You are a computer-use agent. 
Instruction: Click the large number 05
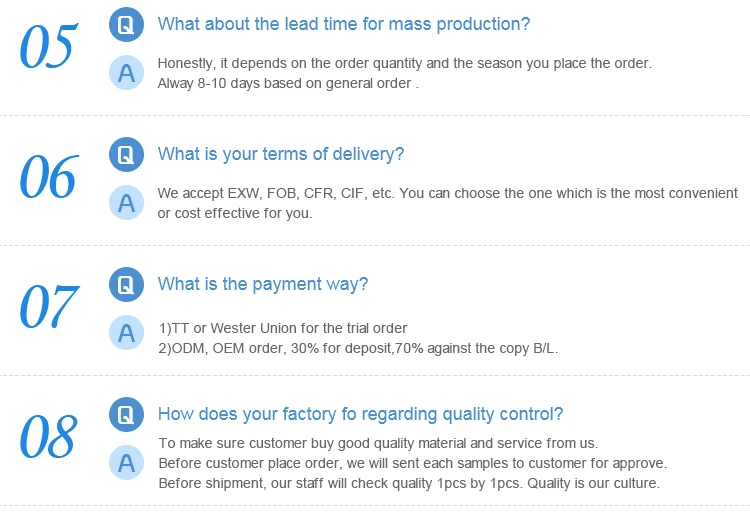(x=48, y=48)
